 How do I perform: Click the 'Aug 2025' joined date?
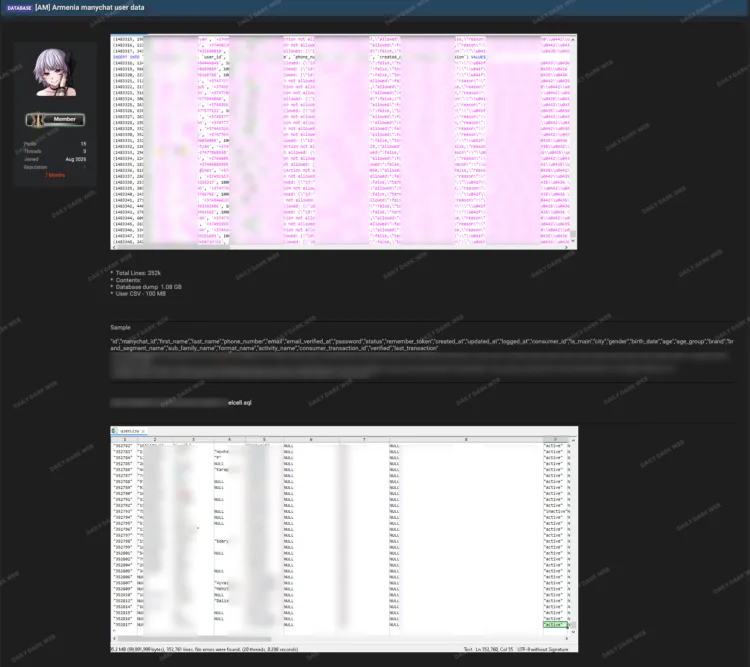76,159
